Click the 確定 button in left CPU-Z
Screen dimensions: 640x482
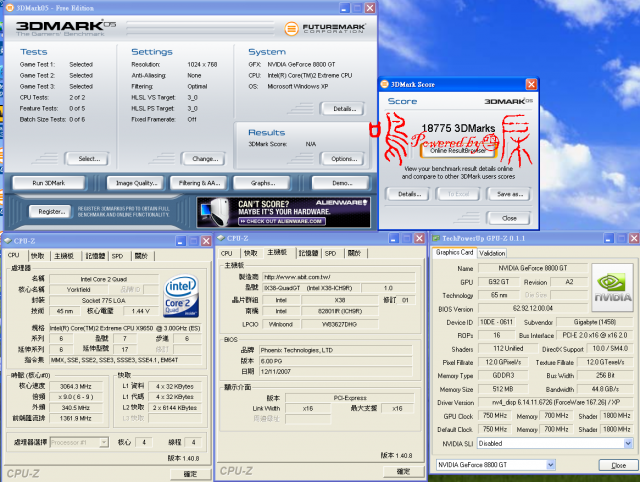190,474
